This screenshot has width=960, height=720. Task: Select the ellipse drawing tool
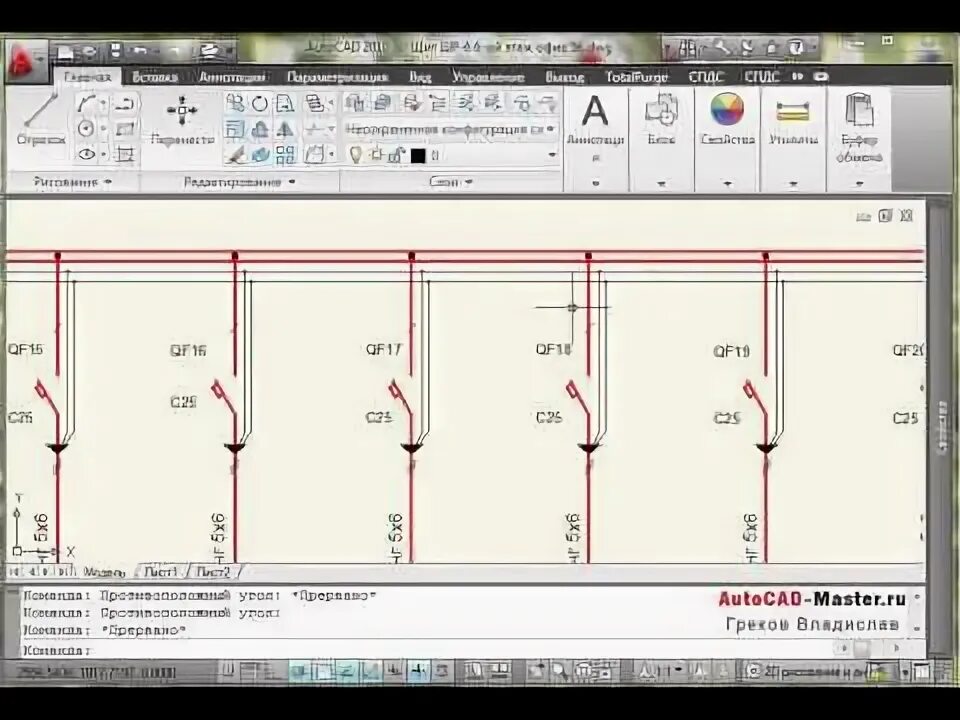[86, 154]
